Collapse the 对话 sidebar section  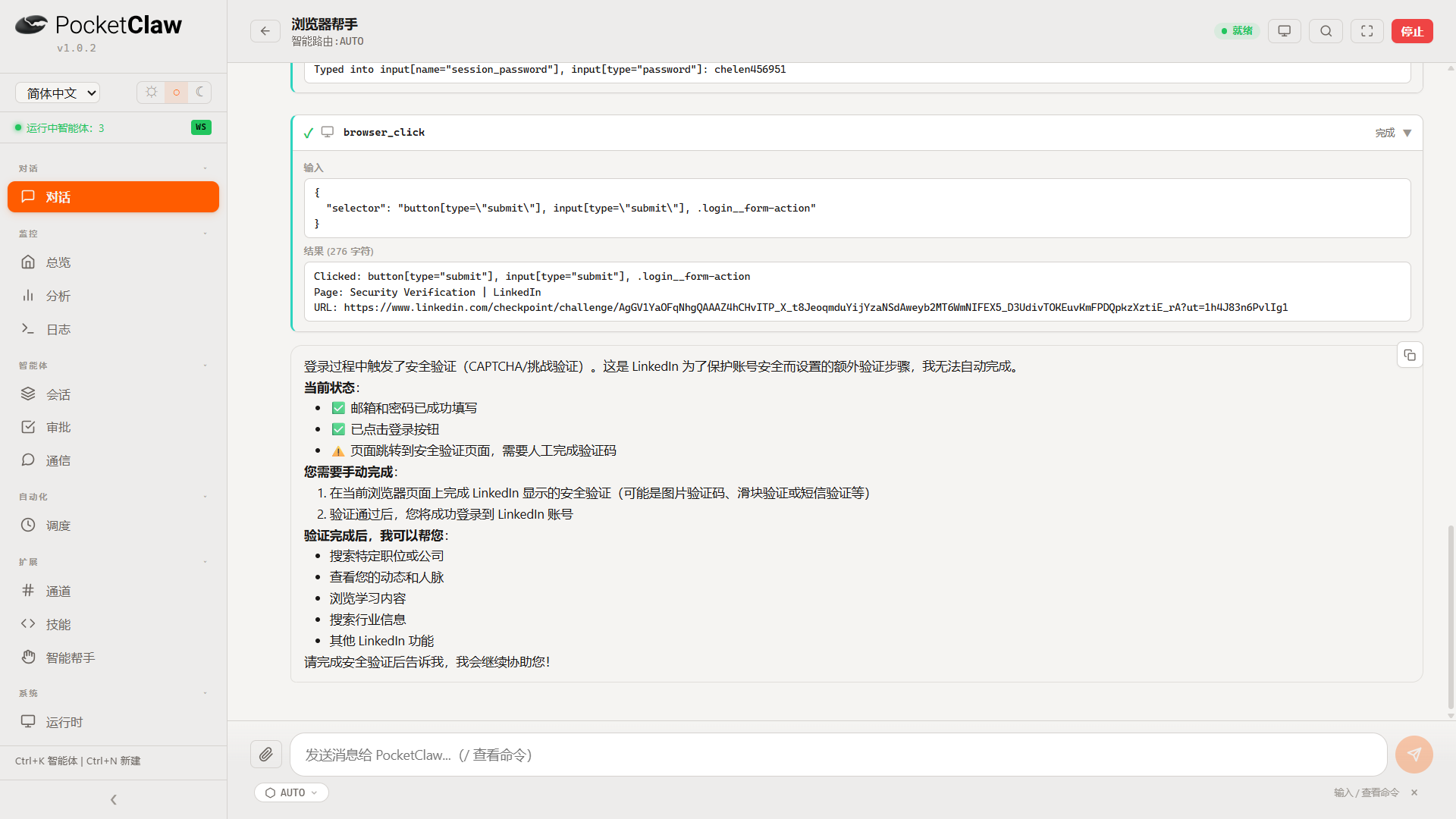click(205, 168)
